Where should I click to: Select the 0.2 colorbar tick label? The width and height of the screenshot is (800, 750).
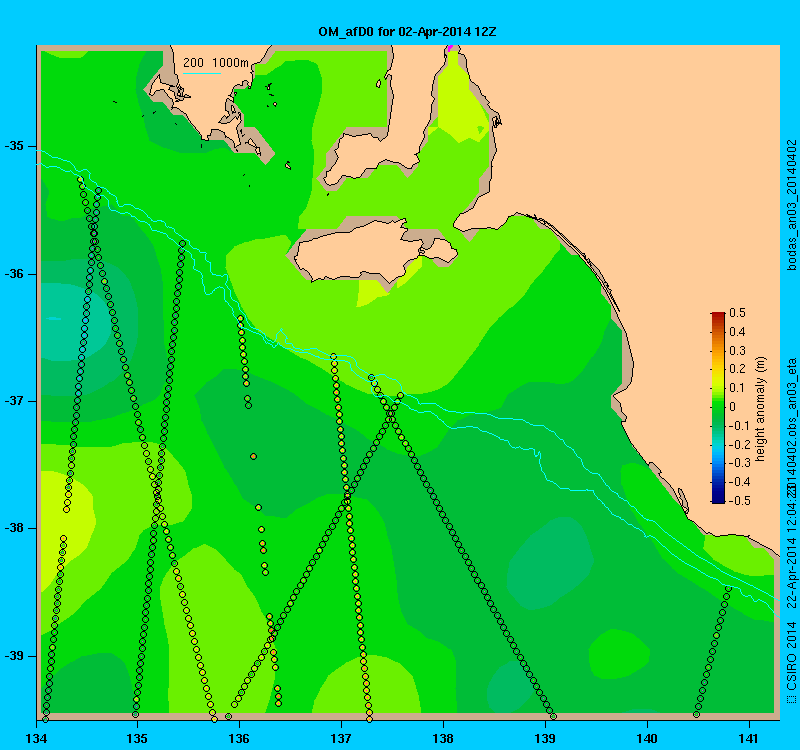coord(738,369)
